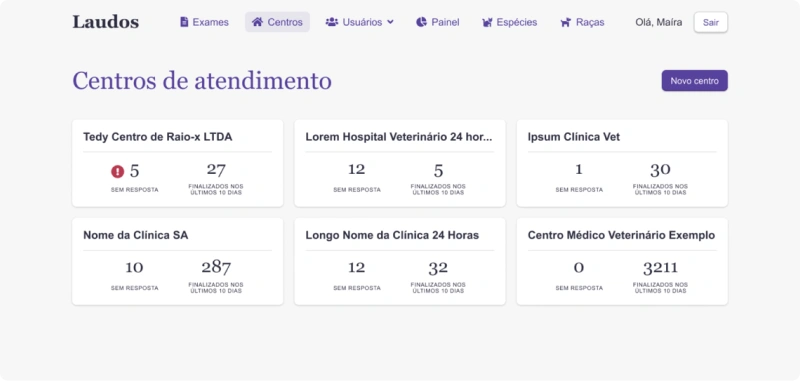
Task: Click the greeting text Olá, Maíra
Action: [x=659, y=22]
